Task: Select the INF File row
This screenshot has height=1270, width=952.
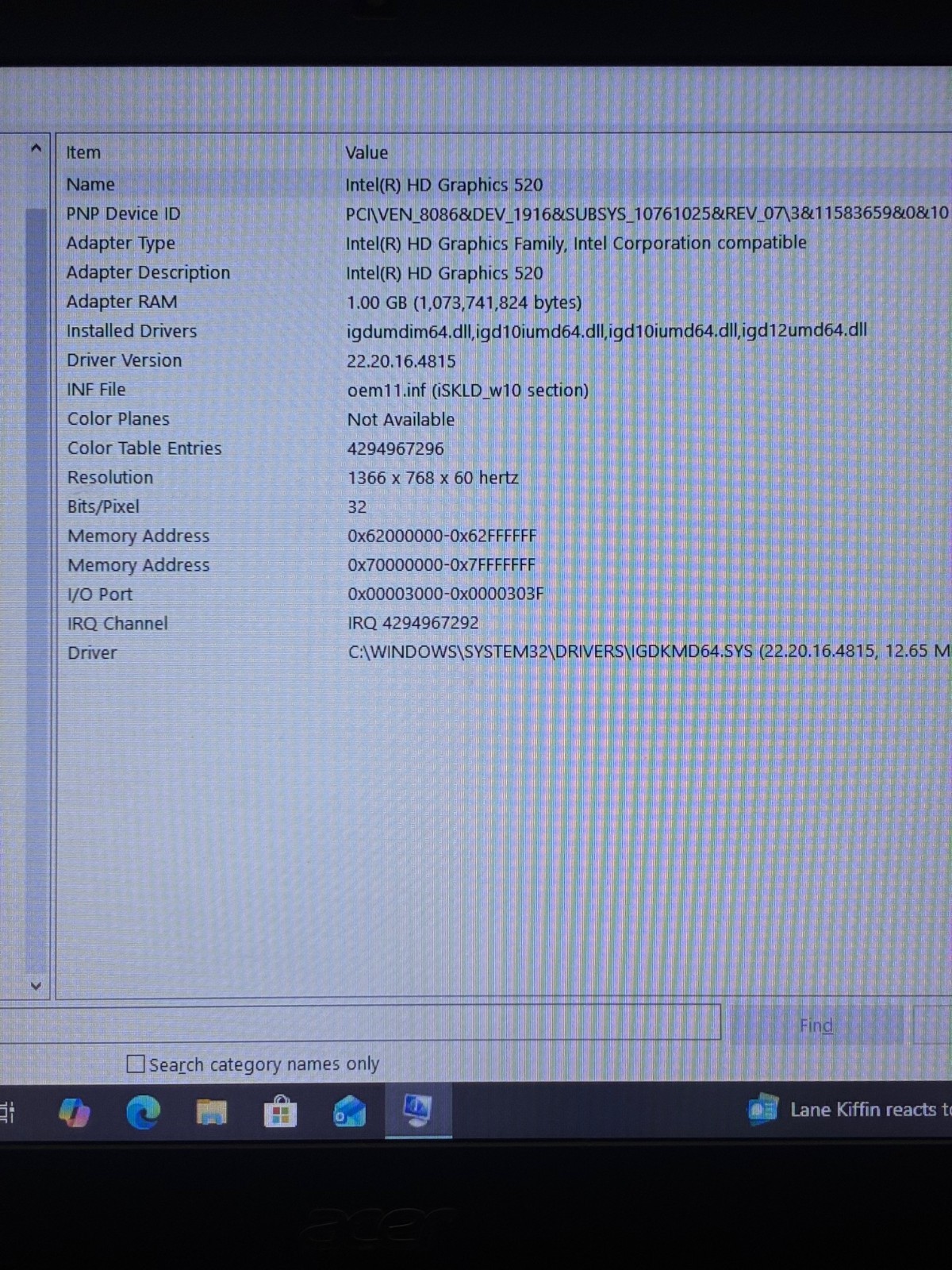Action: pos(505,390)
